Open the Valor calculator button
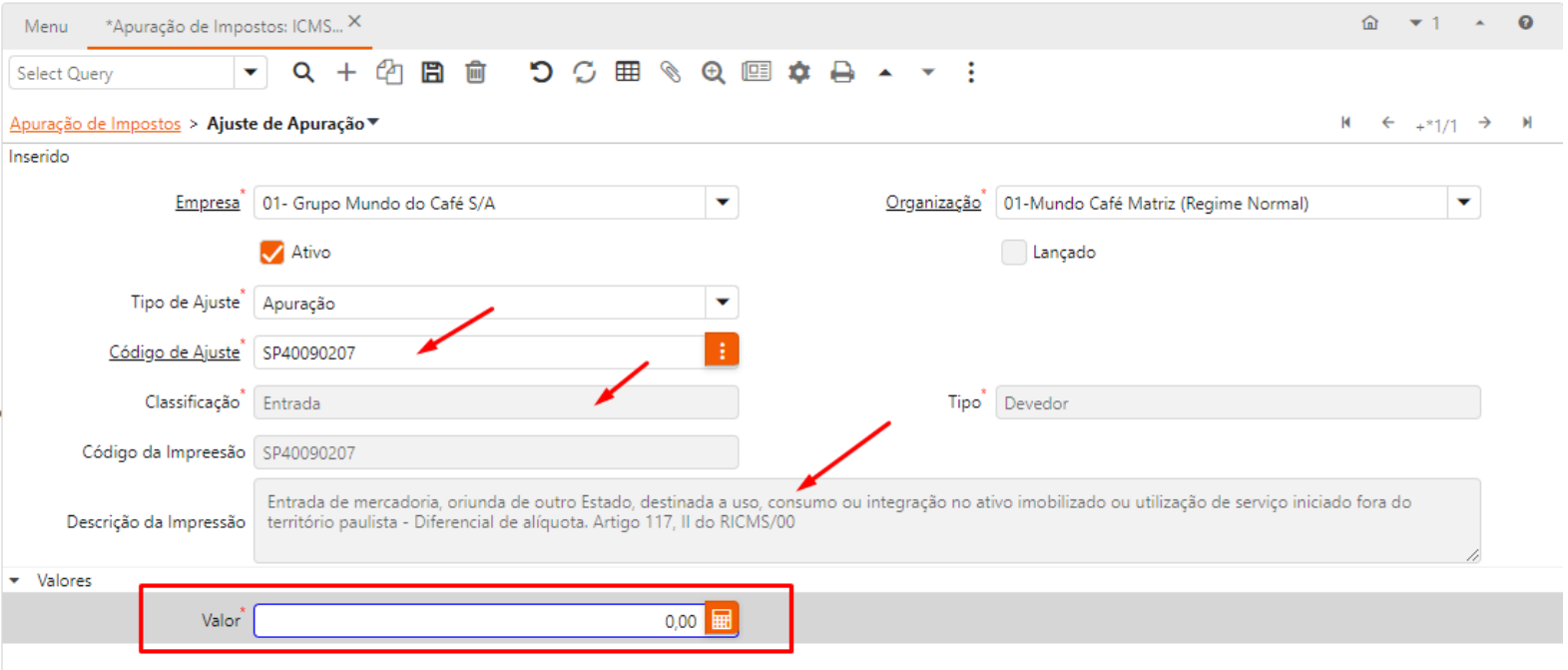The width and height of the screenshot is (1568, 670). [x=722, y=619]
